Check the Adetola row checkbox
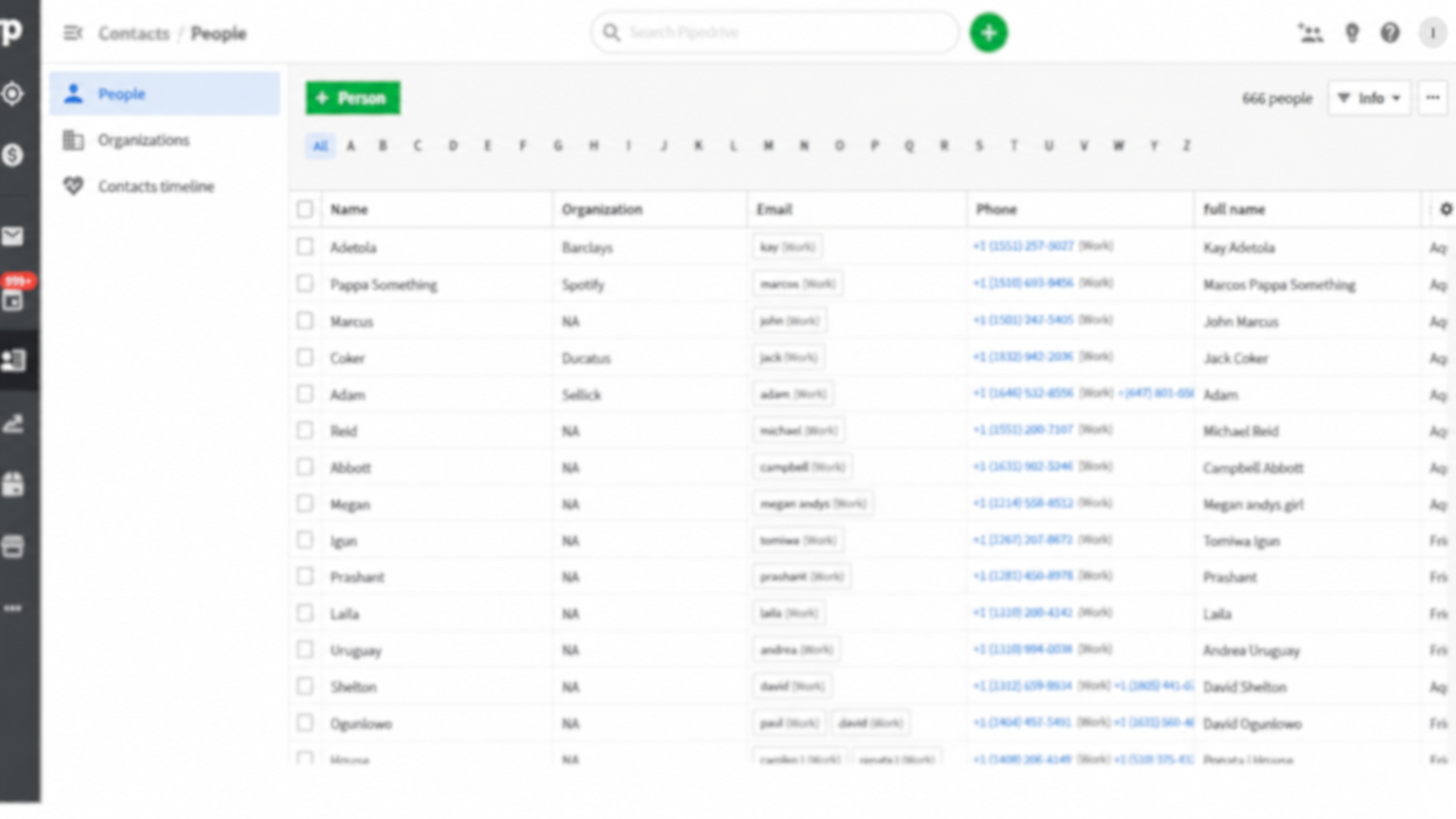The width and height of the screenshot is (1456, 819). pyautogui.click(x=305, y=246)
